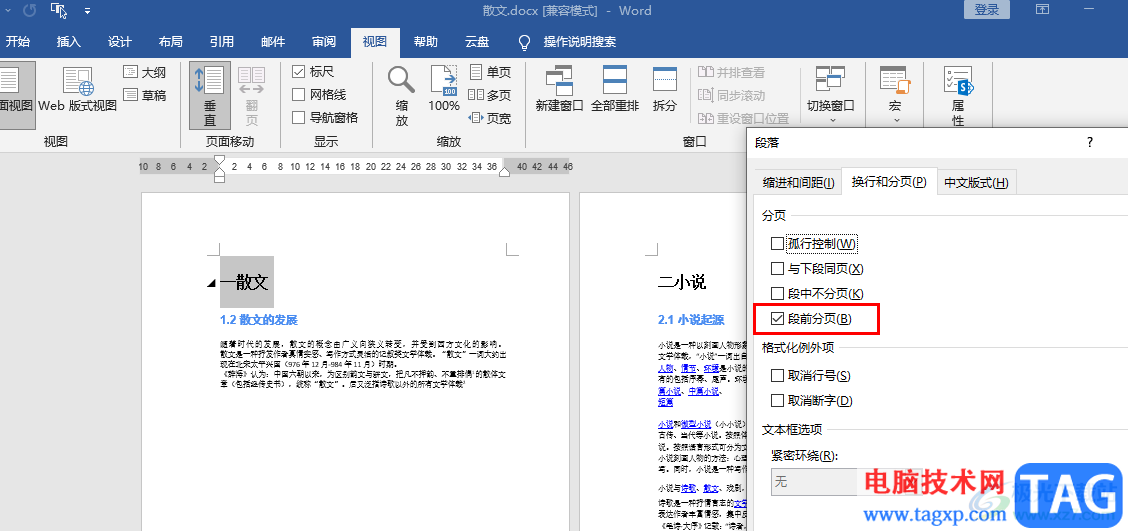Arrange All windows (全部重排)
Image resolution: width=1128 pixels, height=531 pixels.
coord(615,88)
